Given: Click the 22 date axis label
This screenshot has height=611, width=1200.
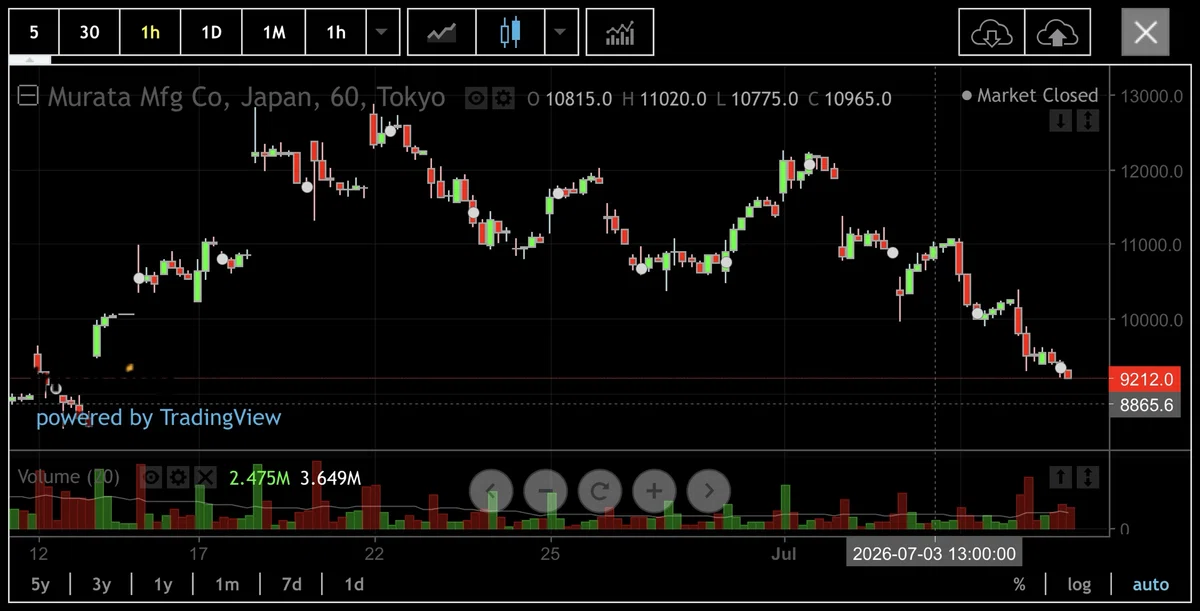Looking at the screenshot, I should 374,552.
